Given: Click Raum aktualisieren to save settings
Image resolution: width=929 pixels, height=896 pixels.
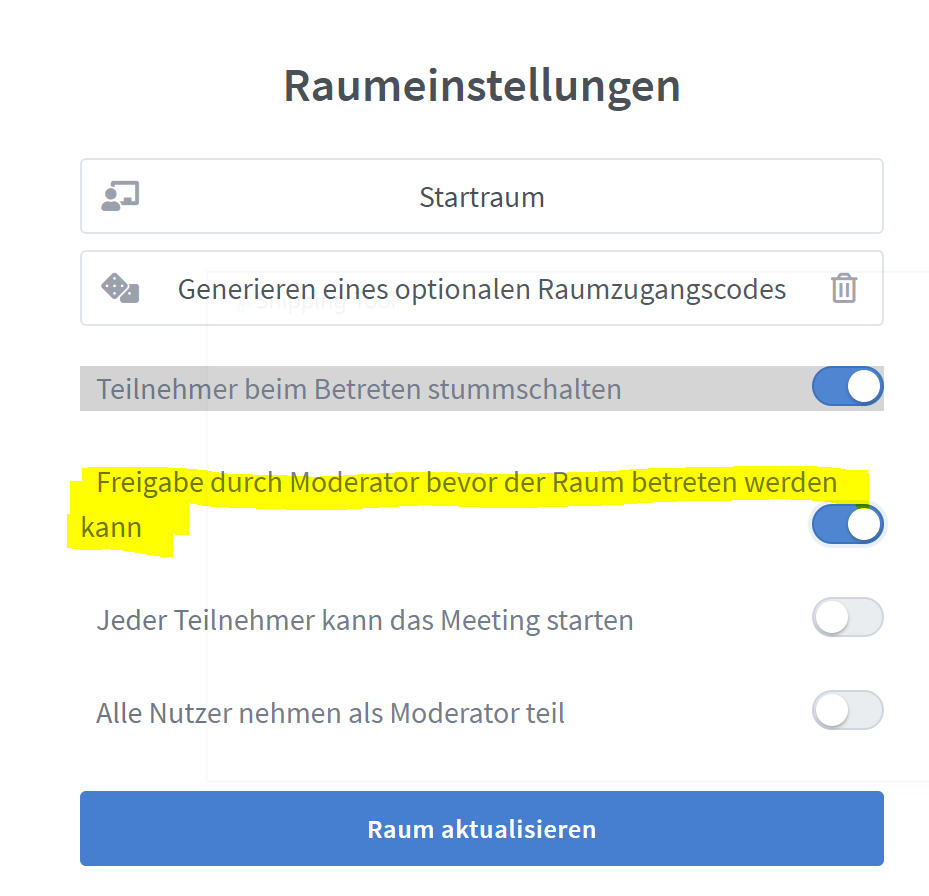Looking at the screenshot, I should [481, 829].
